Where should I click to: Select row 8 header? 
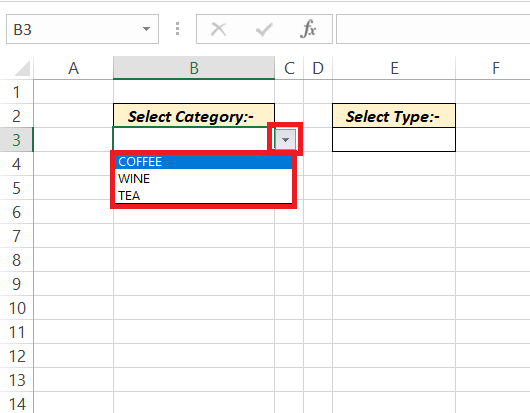[x=17, y=260]
